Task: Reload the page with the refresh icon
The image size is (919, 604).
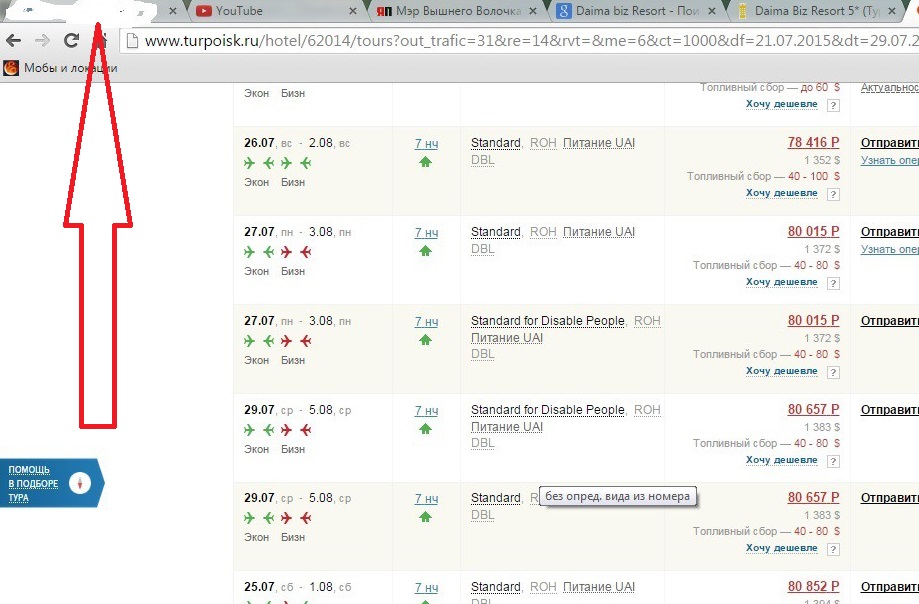Action: click(72, 40)
